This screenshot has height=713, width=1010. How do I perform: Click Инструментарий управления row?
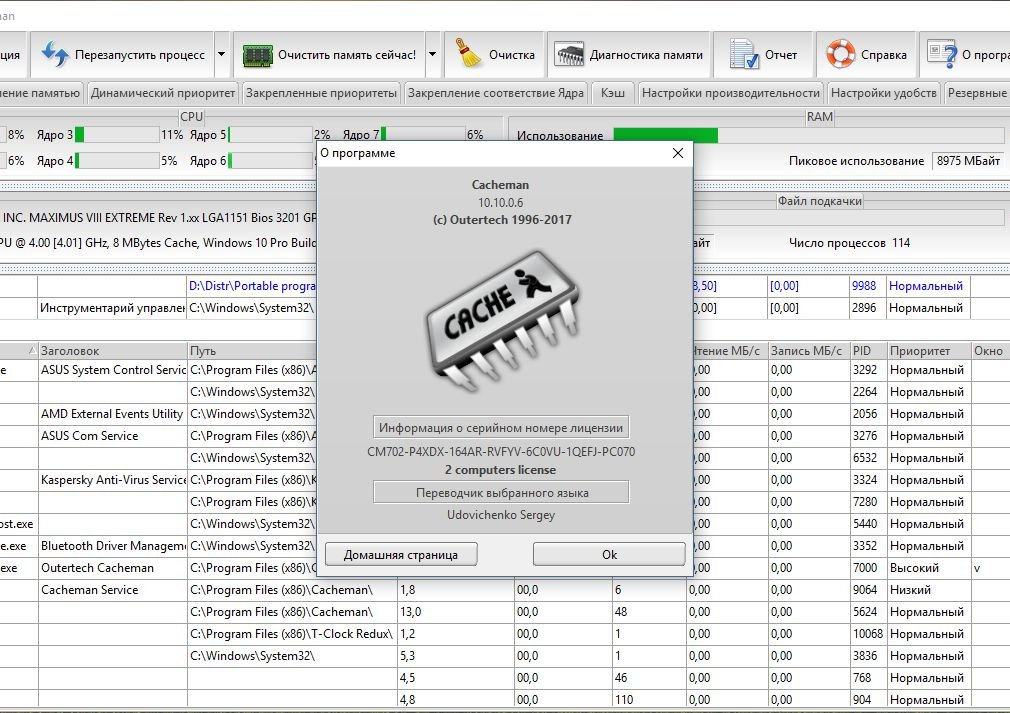coord(113,308)
